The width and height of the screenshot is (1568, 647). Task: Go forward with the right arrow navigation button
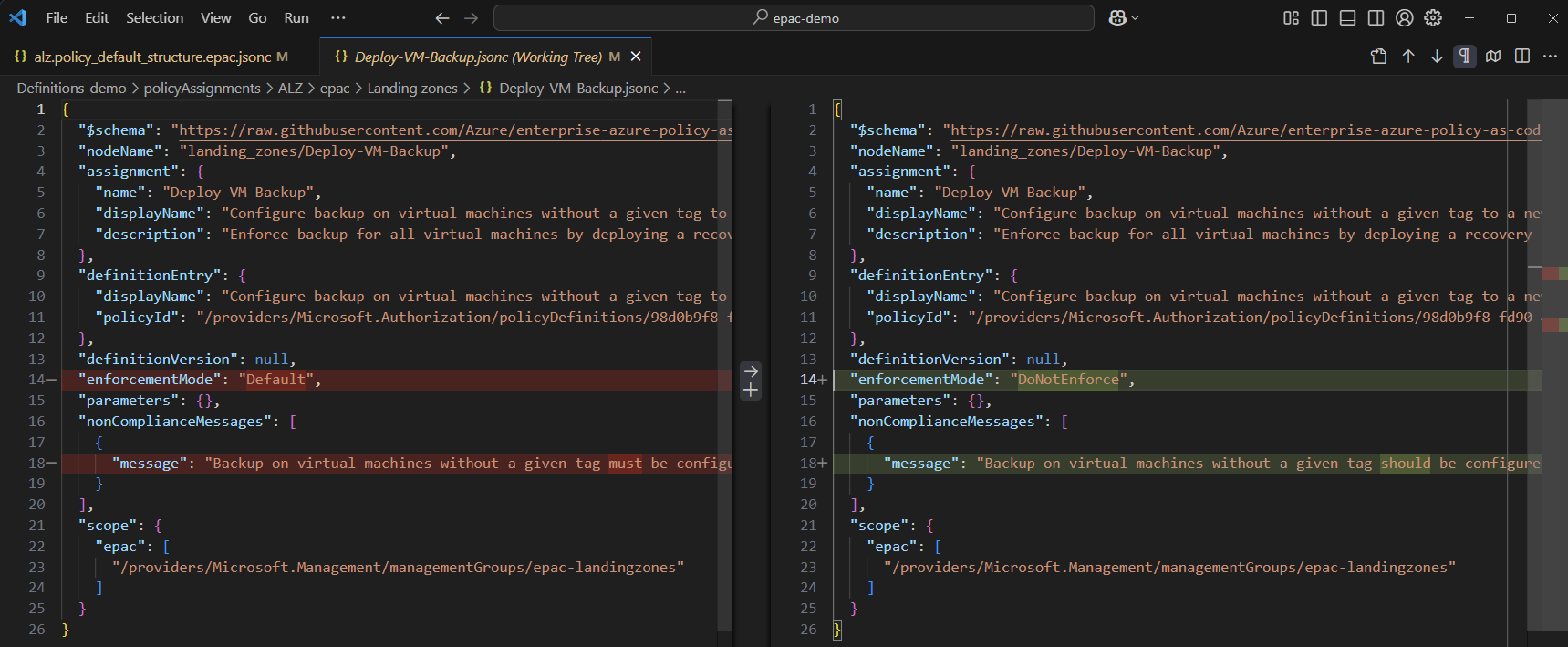point(471,18)
